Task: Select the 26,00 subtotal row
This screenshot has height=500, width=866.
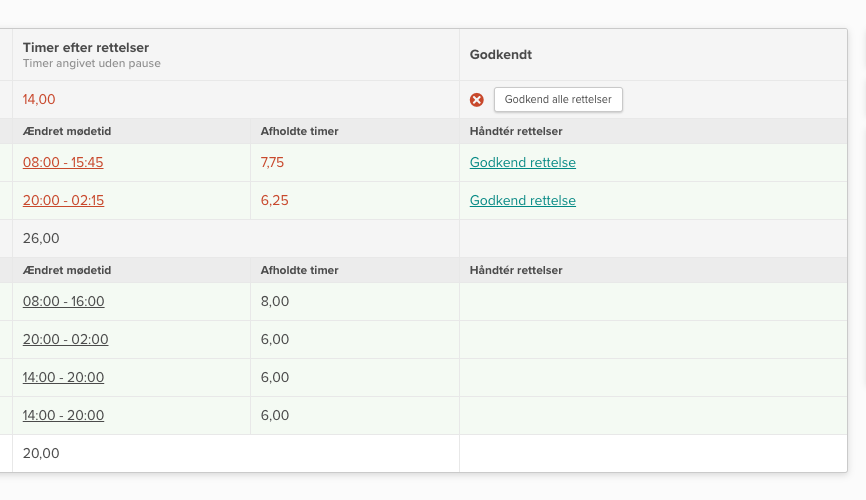Action: 41,239
